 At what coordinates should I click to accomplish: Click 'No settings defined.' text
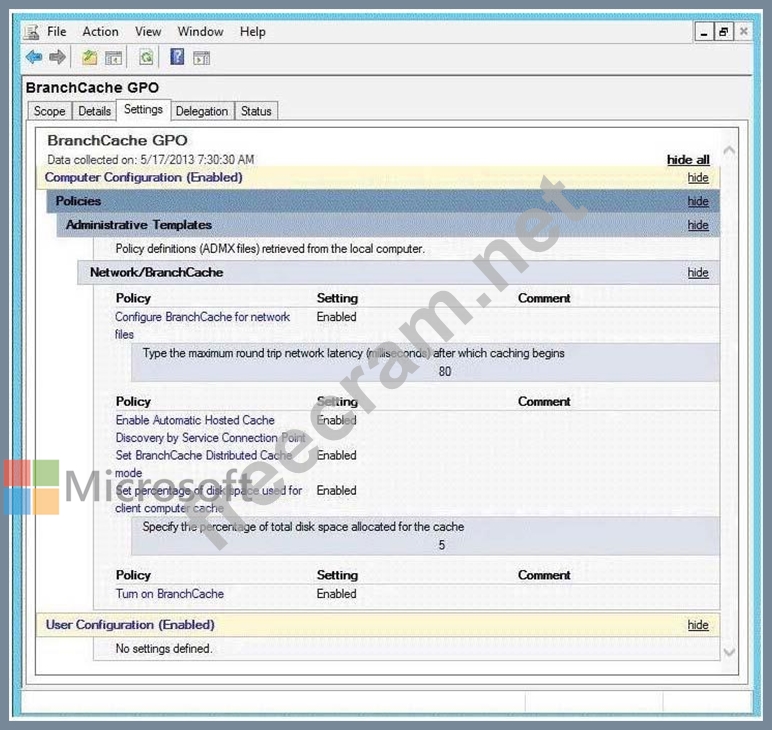163,649
